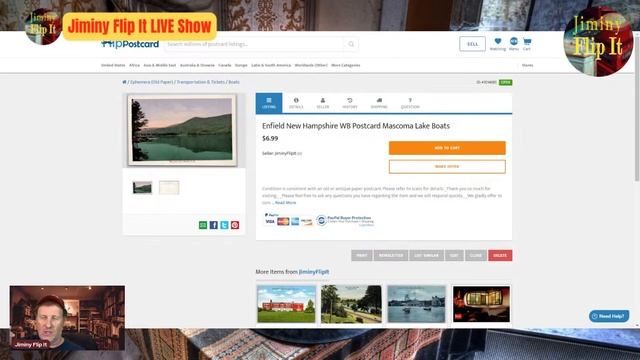
Task: Open Latin & South America category menu
Action: [x=271, y=65]
